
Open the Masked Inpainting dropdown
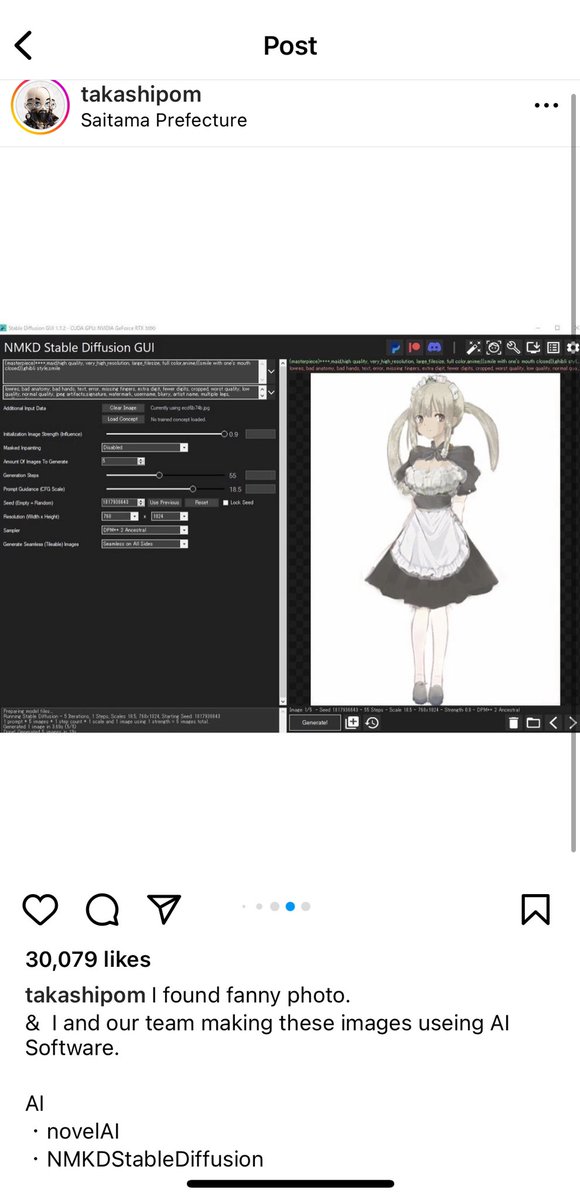click(x=145, y=447)
